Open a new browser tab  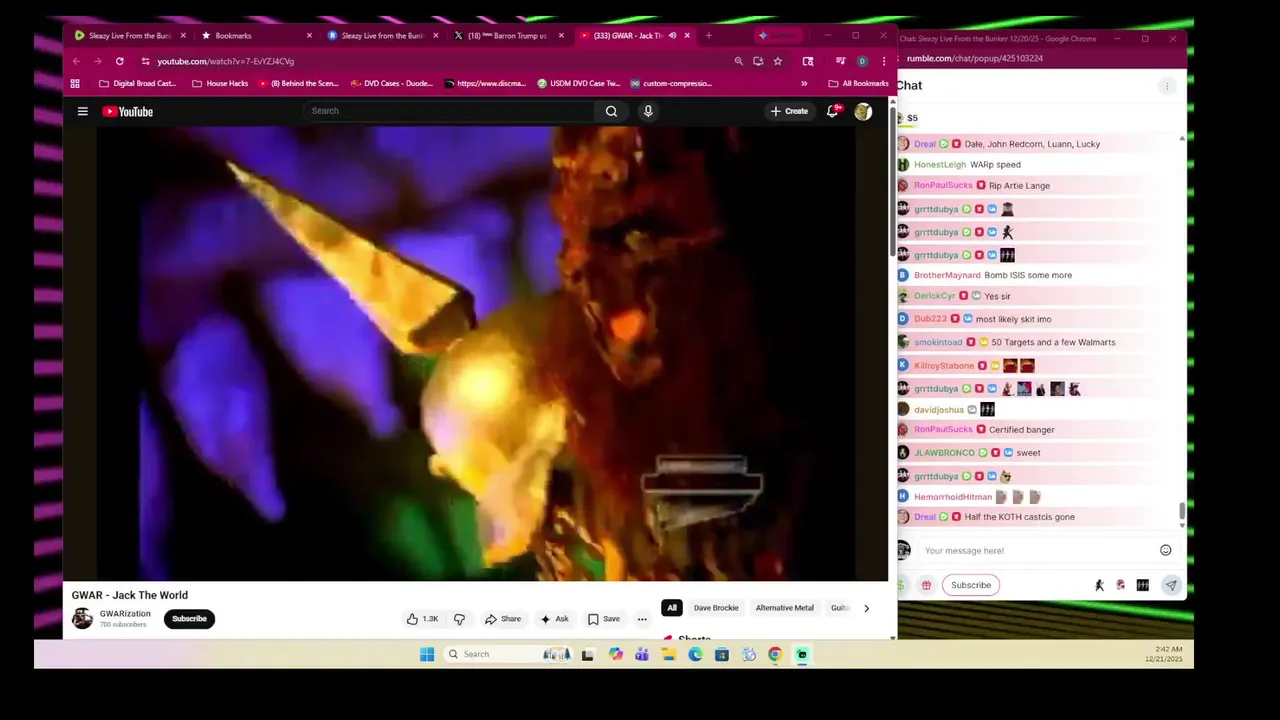point(709,36)
